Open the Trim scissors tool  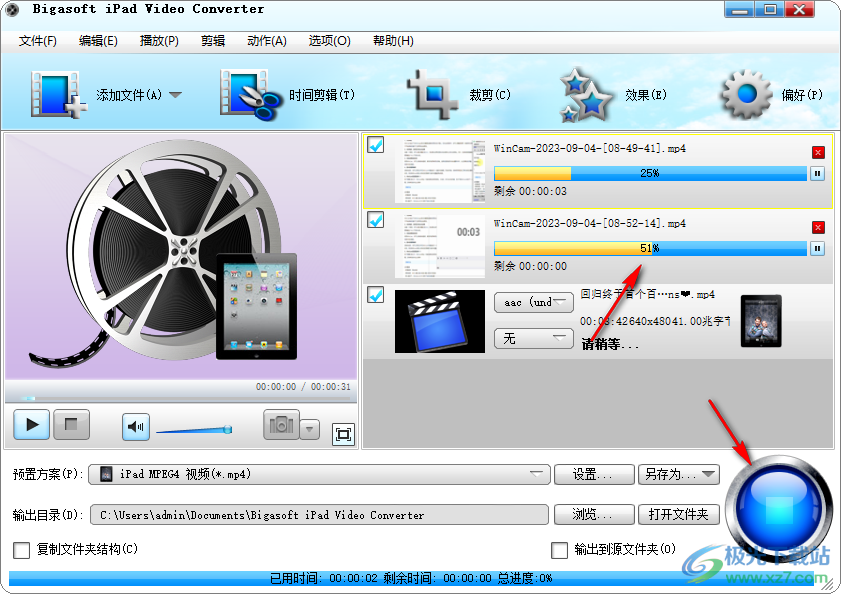click(250, 94)
